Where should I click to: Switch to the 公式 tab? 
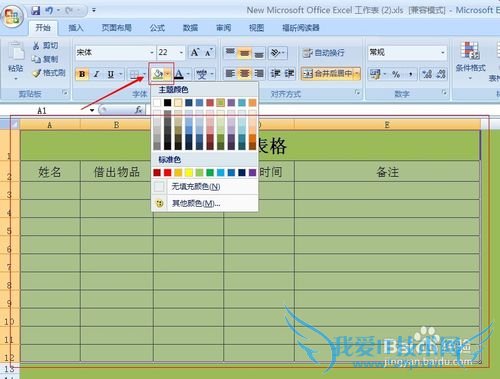(157, 28)
